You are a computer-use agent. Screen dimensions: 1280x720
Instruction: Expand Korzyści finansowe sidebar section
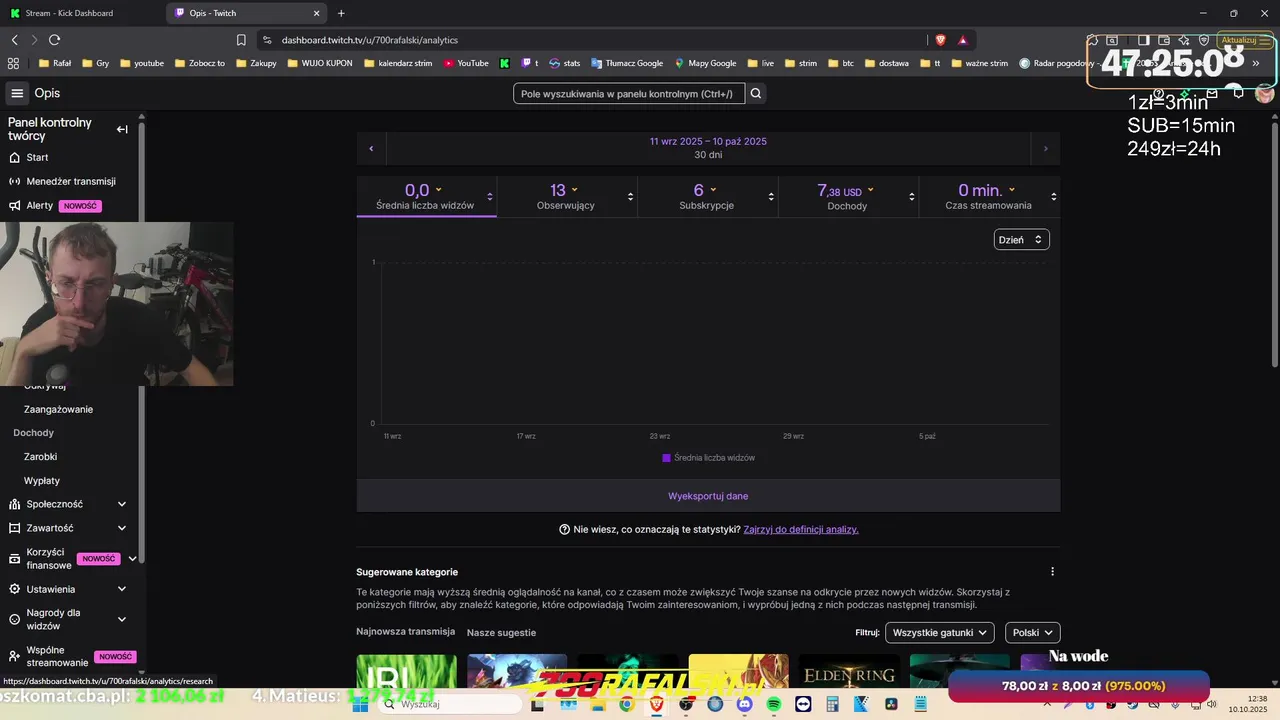click(132, 559)
